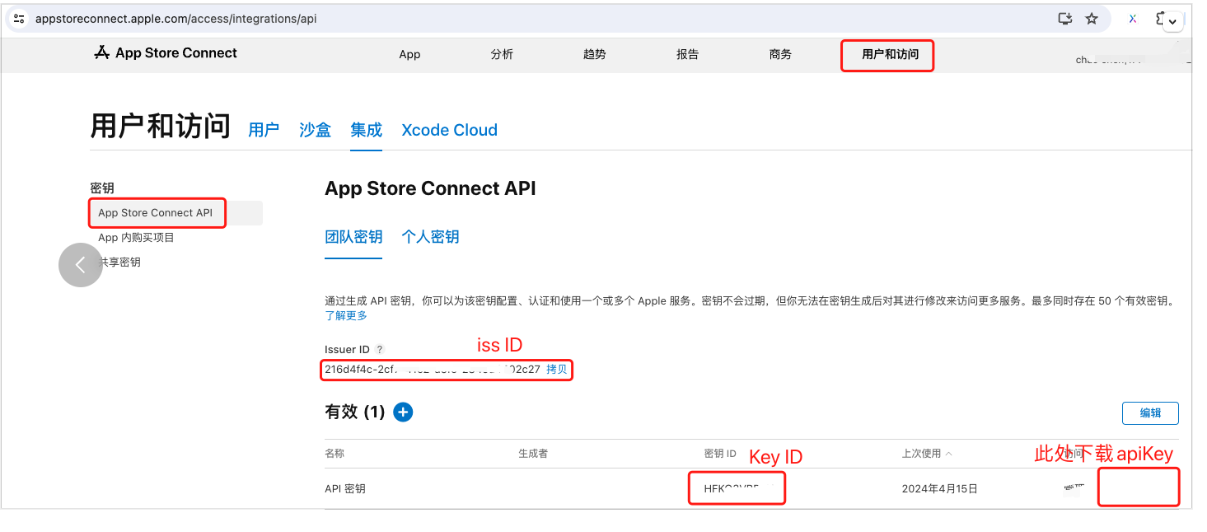This screenshot has height=532, width=1207.
Task: Open the 趋势 menu item
Action: (x=594, y=55)
